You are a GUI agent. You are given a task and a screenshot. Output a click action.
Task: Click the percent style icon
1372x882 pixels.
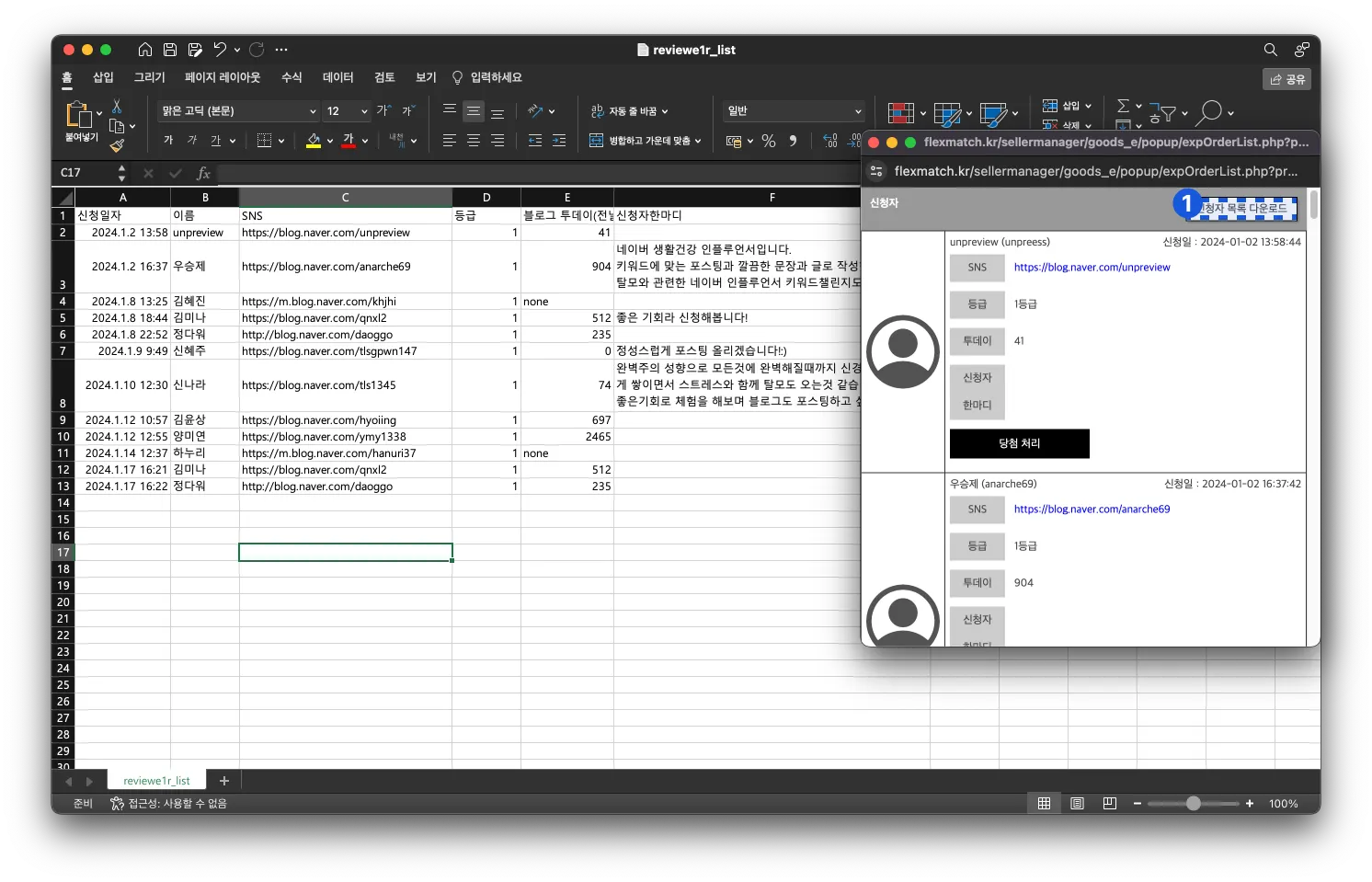coord(769,141)
